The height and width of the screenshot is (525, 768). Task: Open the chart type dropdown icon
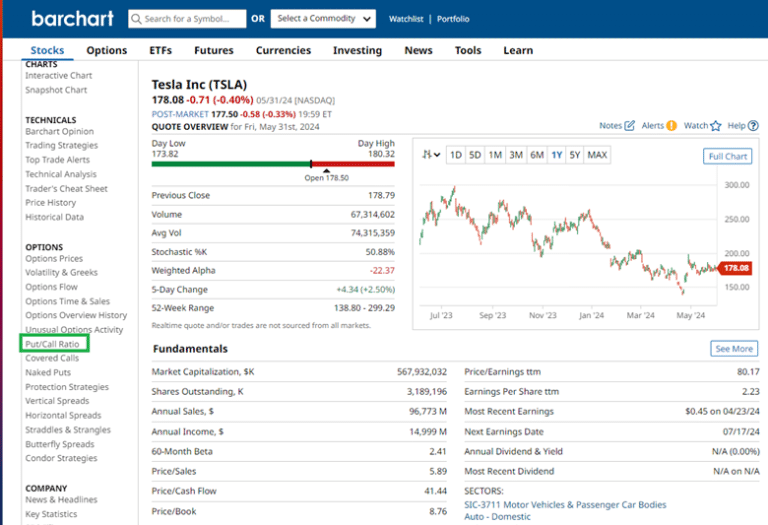(431, 155)
